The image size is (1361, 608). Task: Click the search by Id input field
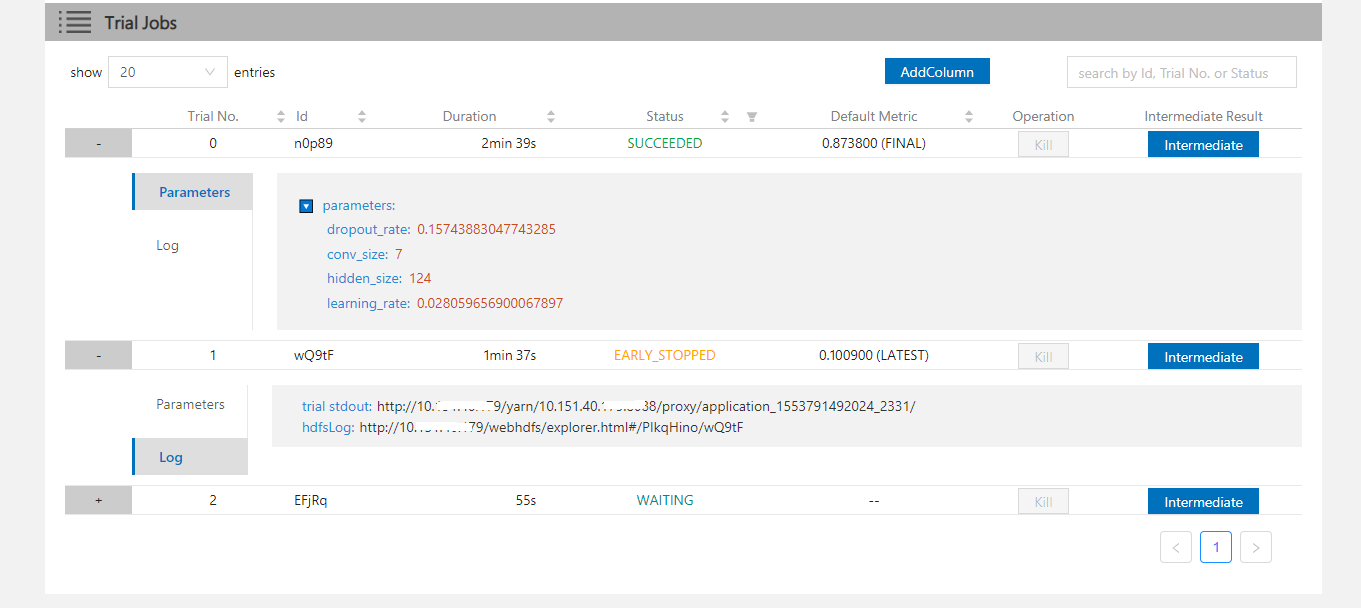(x=1180, y=73)
